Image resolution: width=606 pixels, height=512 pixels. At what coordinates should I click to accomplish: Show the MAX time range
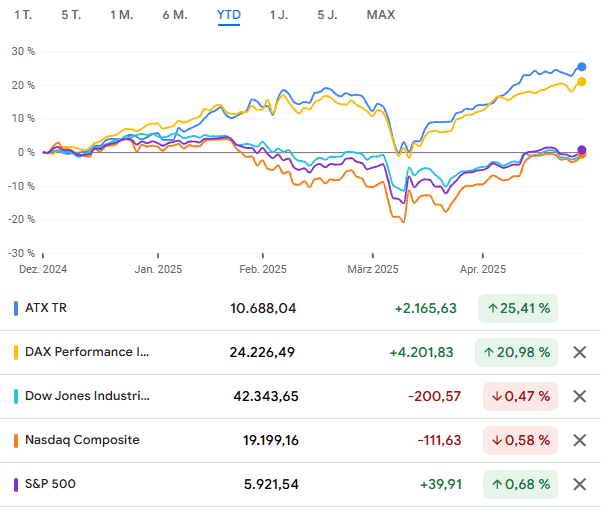click(381, 15)
